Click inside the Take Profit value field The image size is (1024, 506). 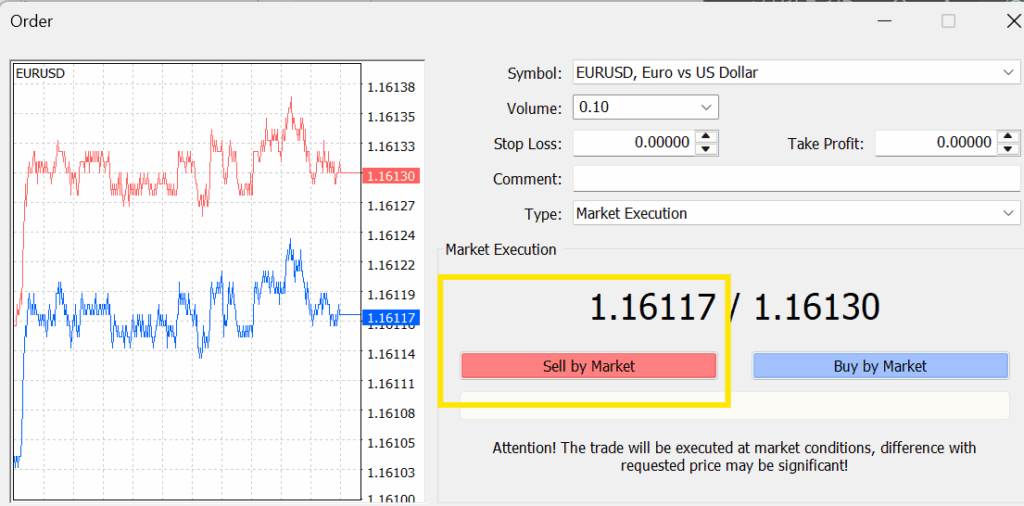[x=934, y=143]
